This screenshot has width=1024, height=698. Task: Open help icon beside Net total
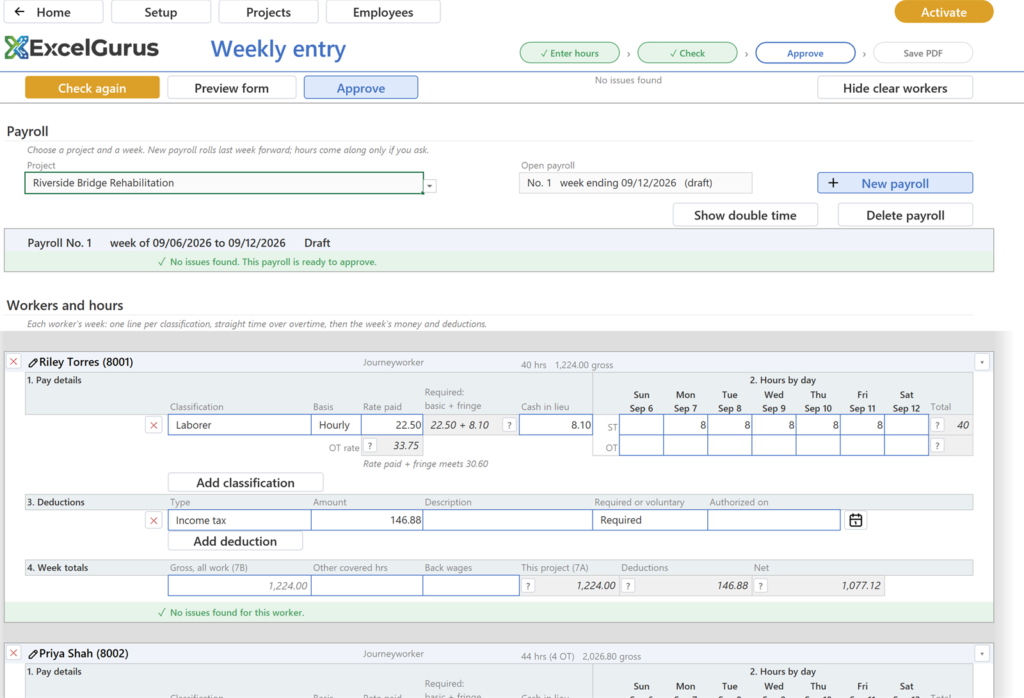click(x=760, y=586)
